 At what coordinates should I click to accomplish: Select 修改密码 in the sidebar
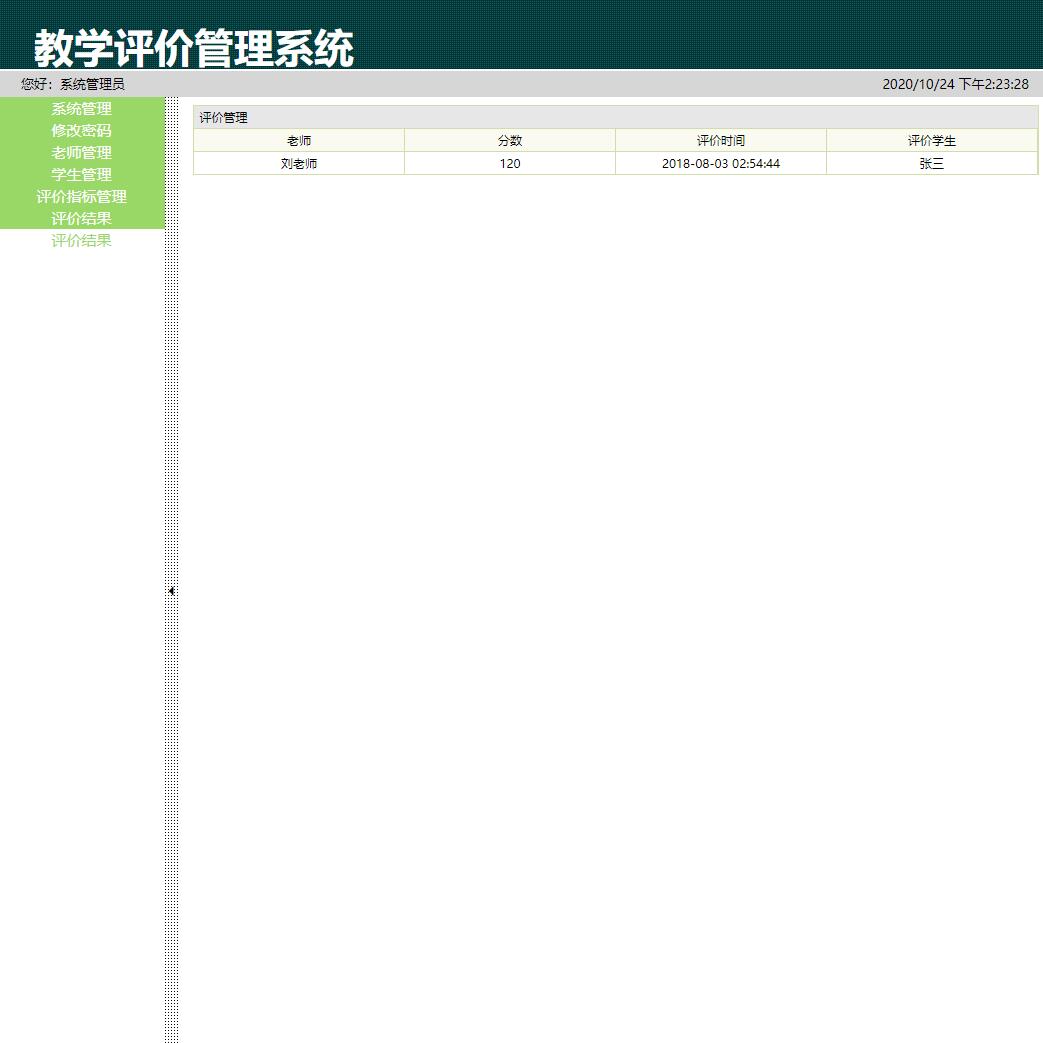coord(81,131)
